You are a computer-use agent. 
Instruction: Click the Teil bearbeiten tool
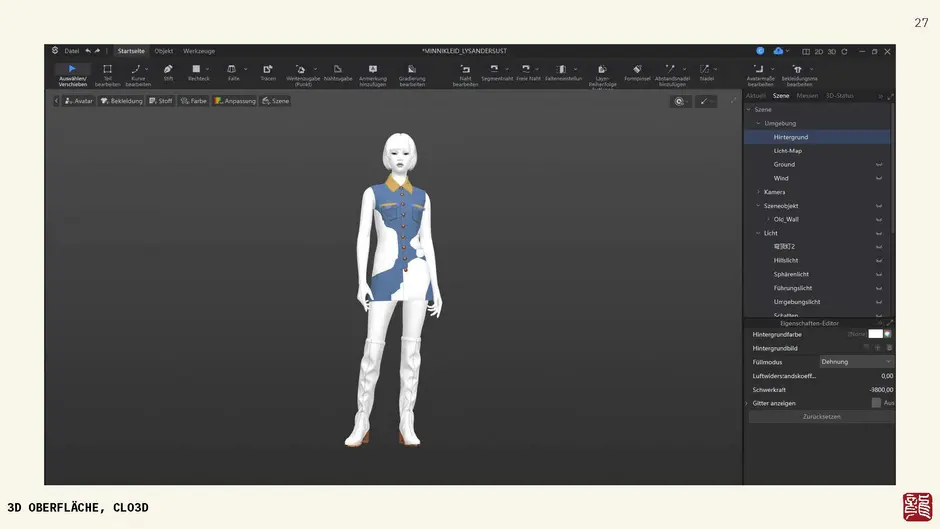coord(107,72)
